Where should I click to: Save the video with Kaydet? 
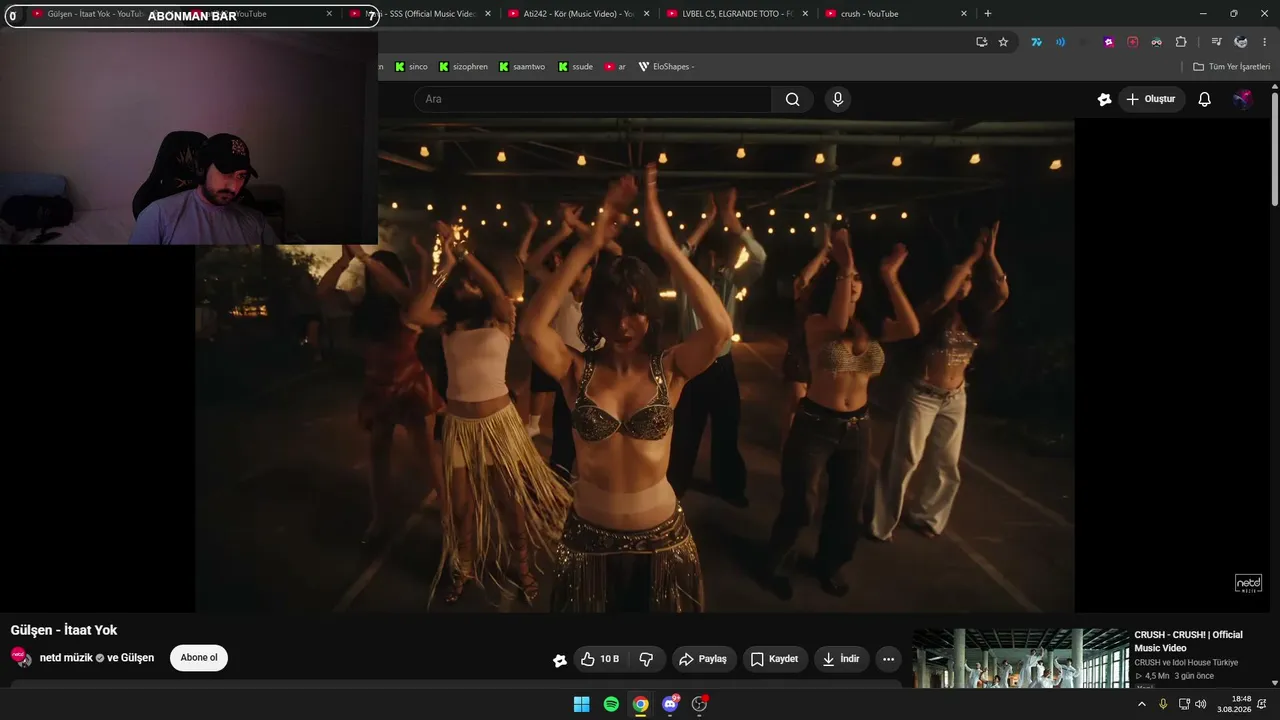coord(775,659)
